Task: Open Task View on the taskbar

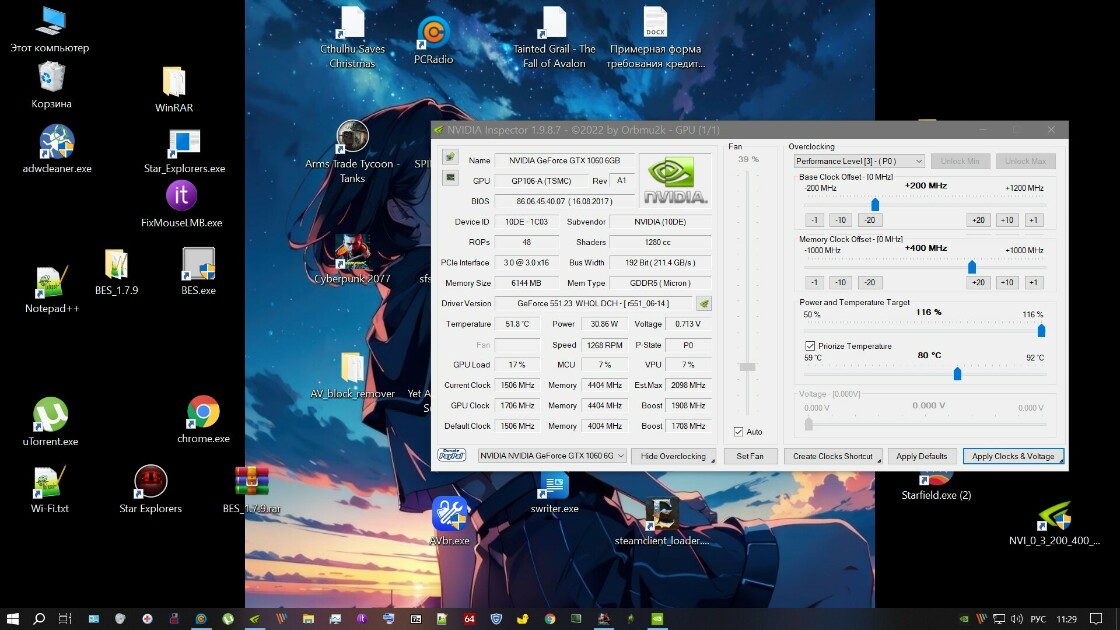Action: [x=65, y=619]
